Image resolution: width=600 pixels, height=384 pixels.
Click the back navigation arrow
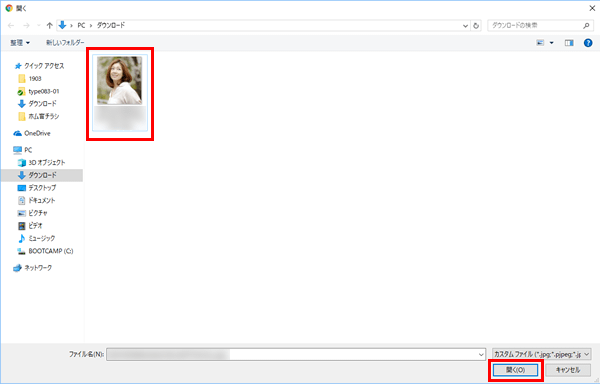click(x=11, y=26)
